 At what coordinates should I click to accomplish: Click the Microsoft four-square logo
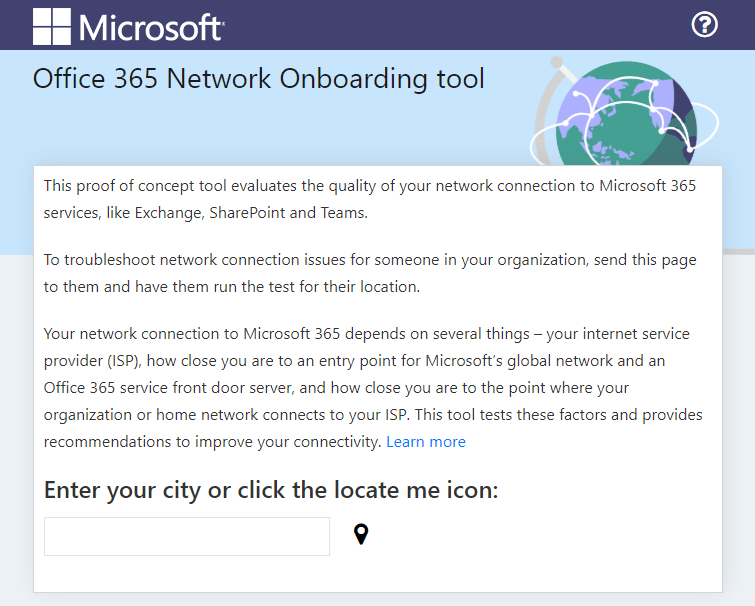[x=52, y=26]
